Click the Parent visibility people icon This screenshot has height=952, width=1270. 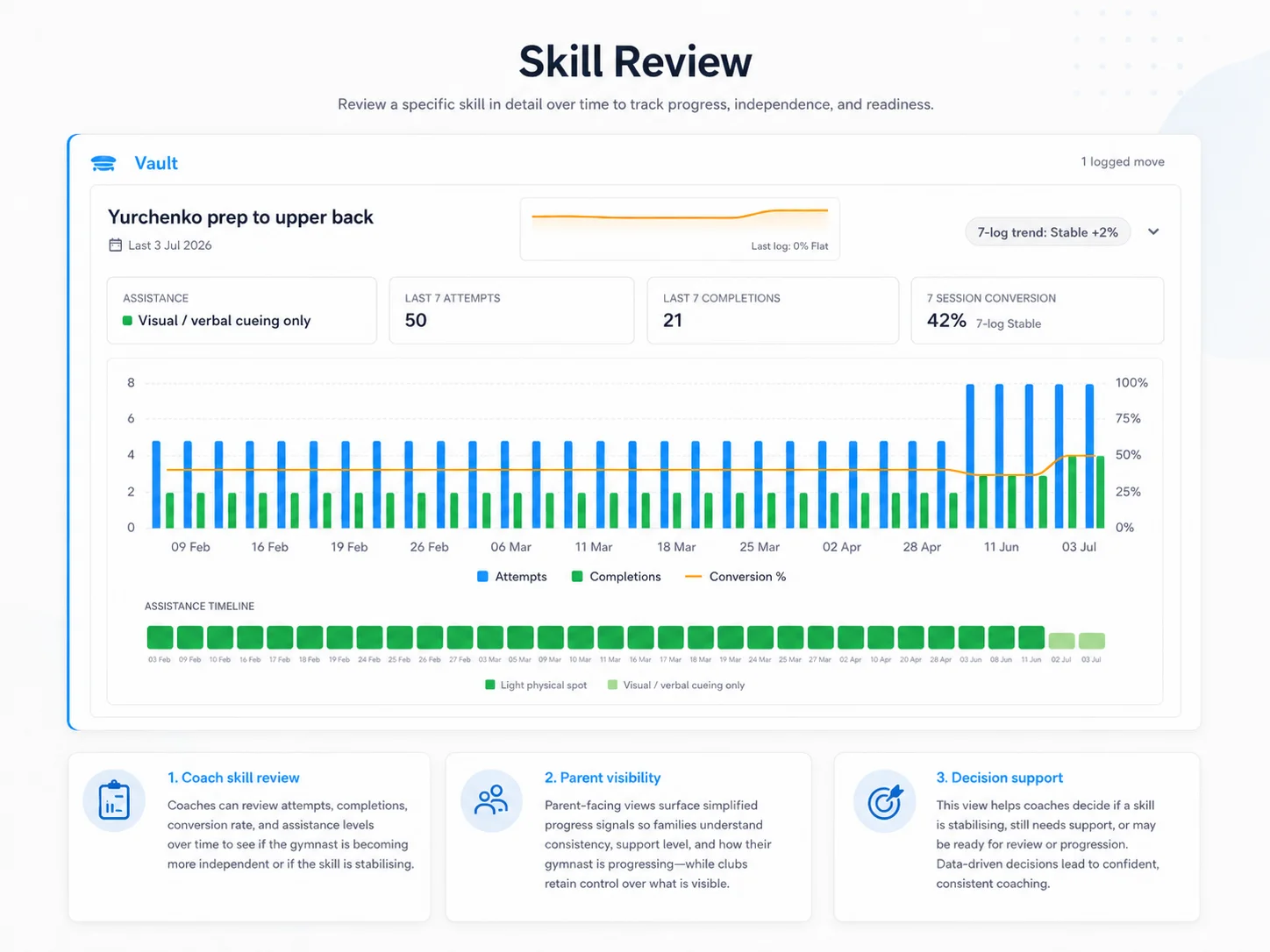coord(491,801)
